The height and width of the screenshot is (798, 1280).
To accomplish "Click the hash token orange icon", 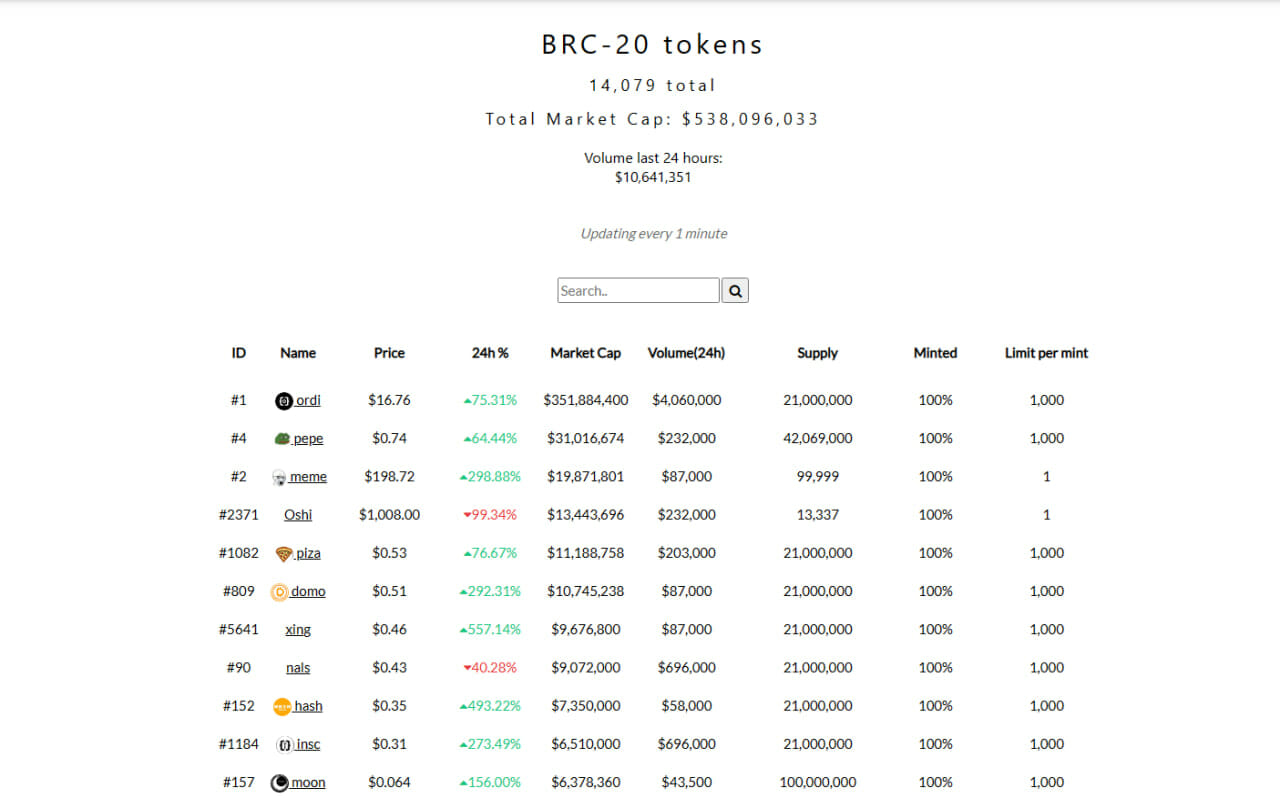I will (282, 707).
